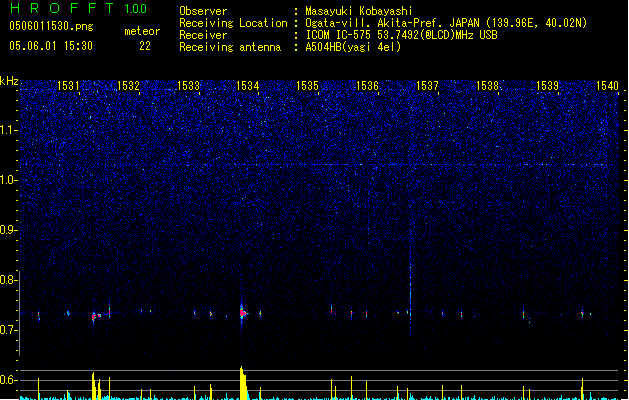This screenshot has width=629, height=400.
Task: Click the 0.9 kHz frequency label
Action: (9, 230)
